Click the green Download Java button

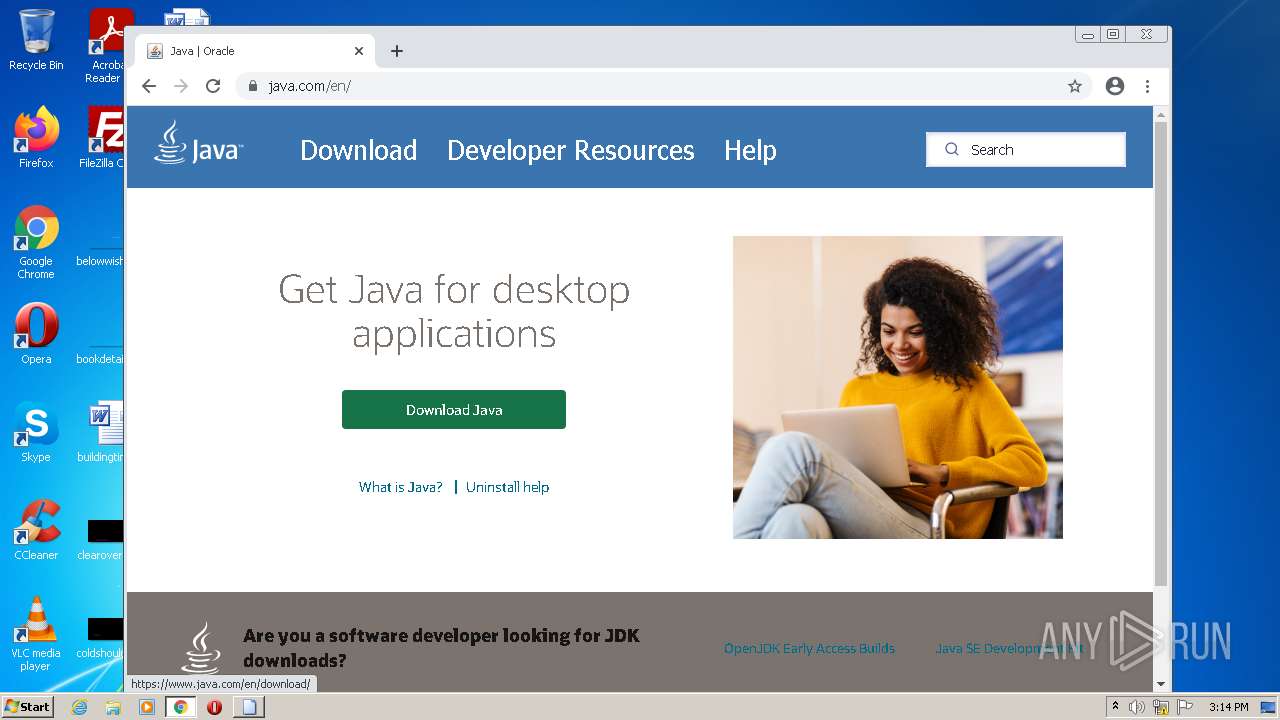(454, 410)
